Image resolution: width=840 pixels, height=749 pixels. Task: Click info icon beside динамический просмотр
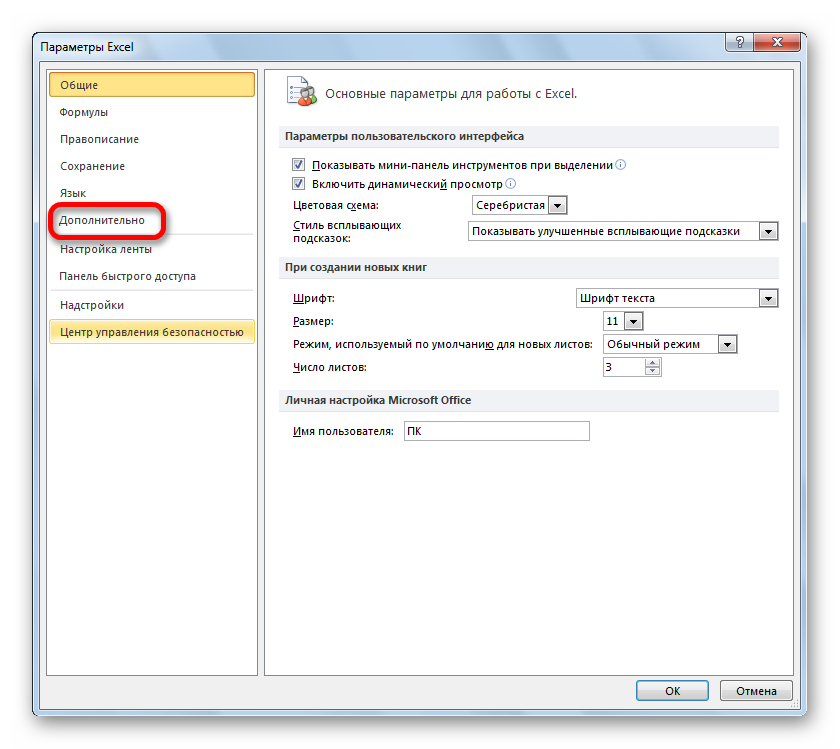pyautogui.click(x=511, y=184)
